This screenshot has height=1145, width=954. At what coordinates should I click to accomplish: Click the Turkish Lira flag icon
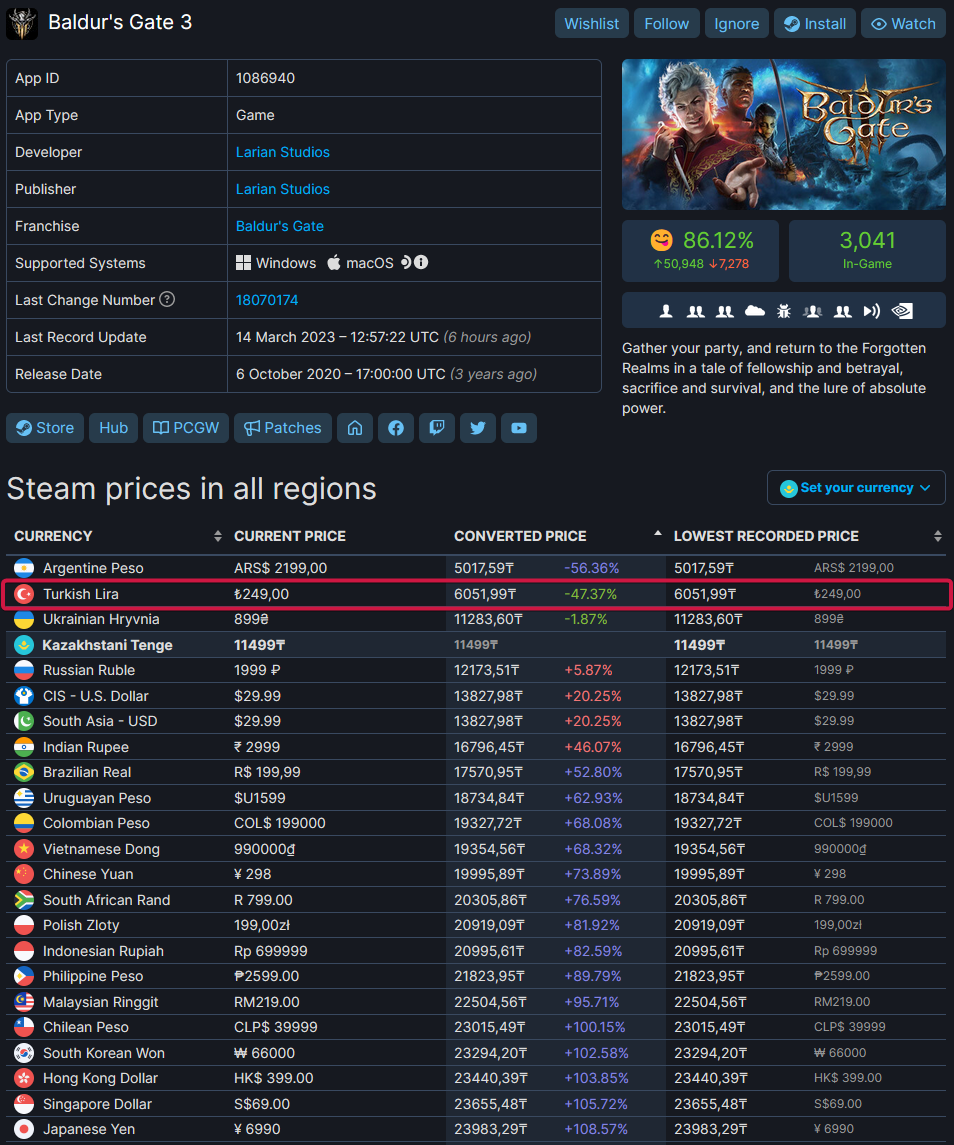pos(24,594)
